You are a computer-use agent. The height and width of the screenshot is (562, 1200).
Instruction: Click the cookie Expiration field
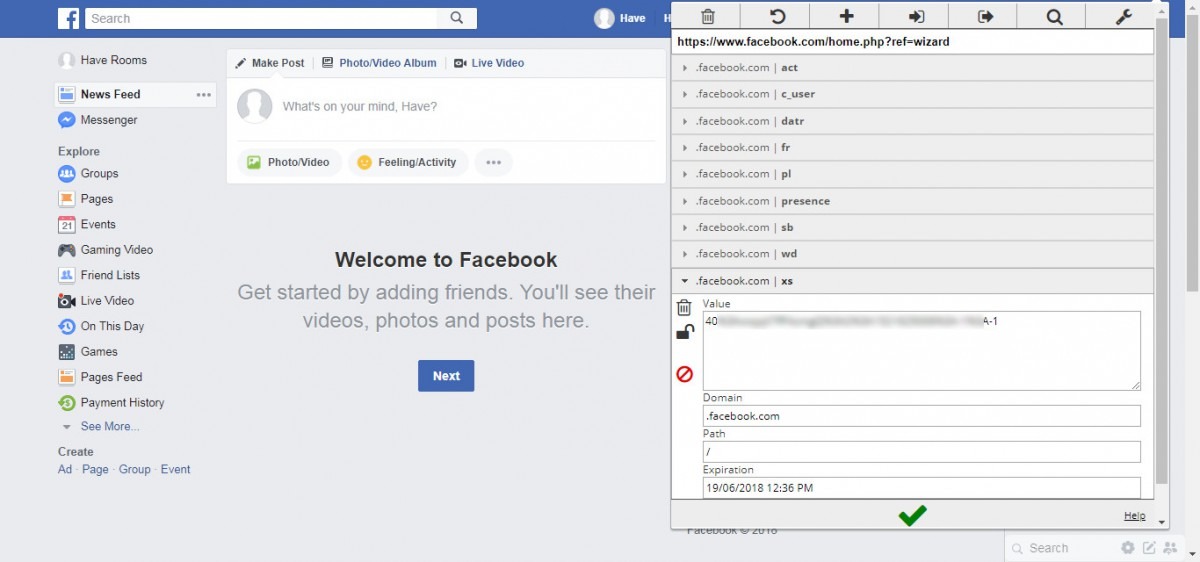tap(922, 488)
